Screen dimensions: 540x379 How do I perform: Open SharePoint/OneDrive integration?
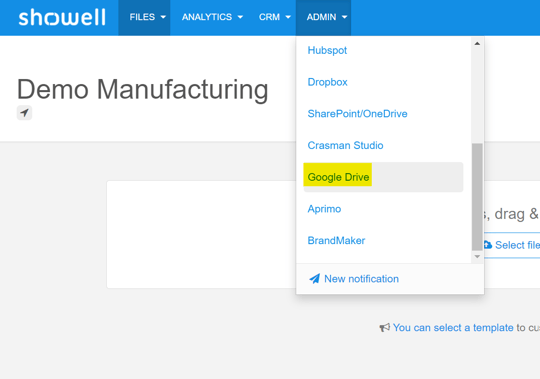(x=357, y=114)
